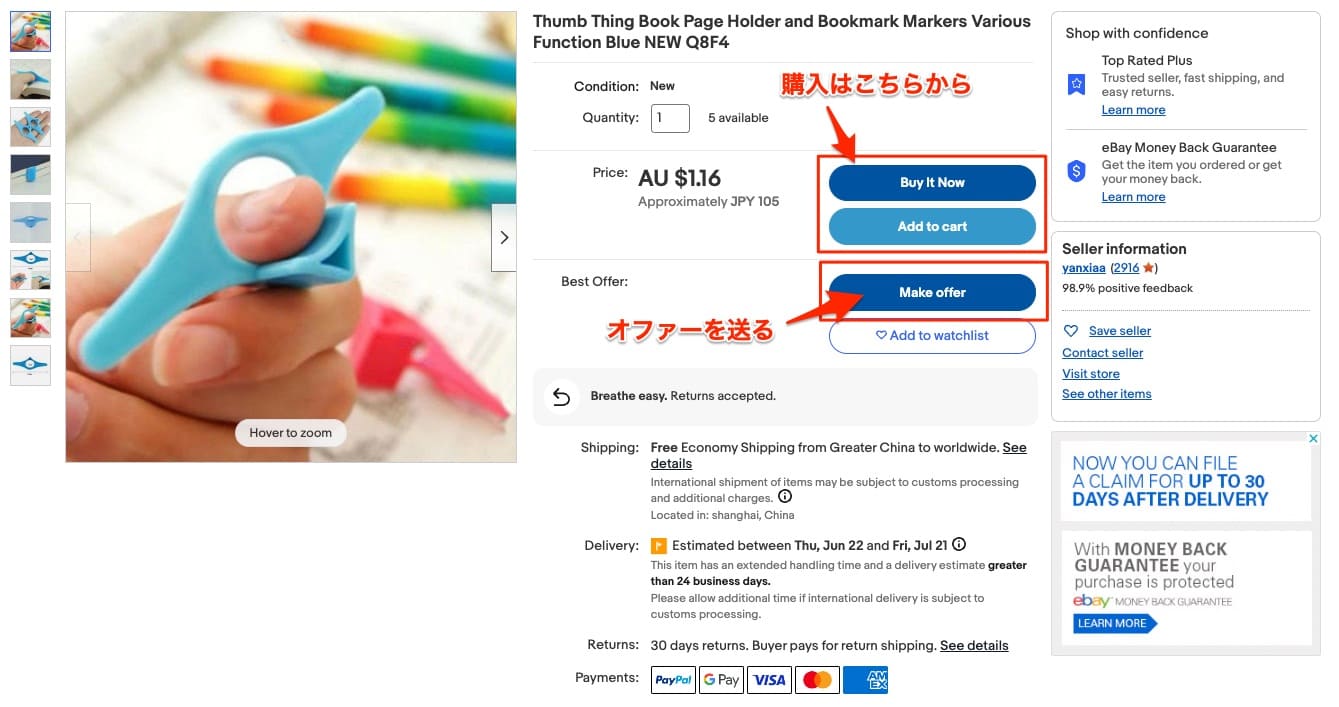The width and height of the screenshot is (1339, 707).
Task: Click the eBay Money Back Guarantee shield icon
Action: pyautogui.click(x=1076, y=171)
